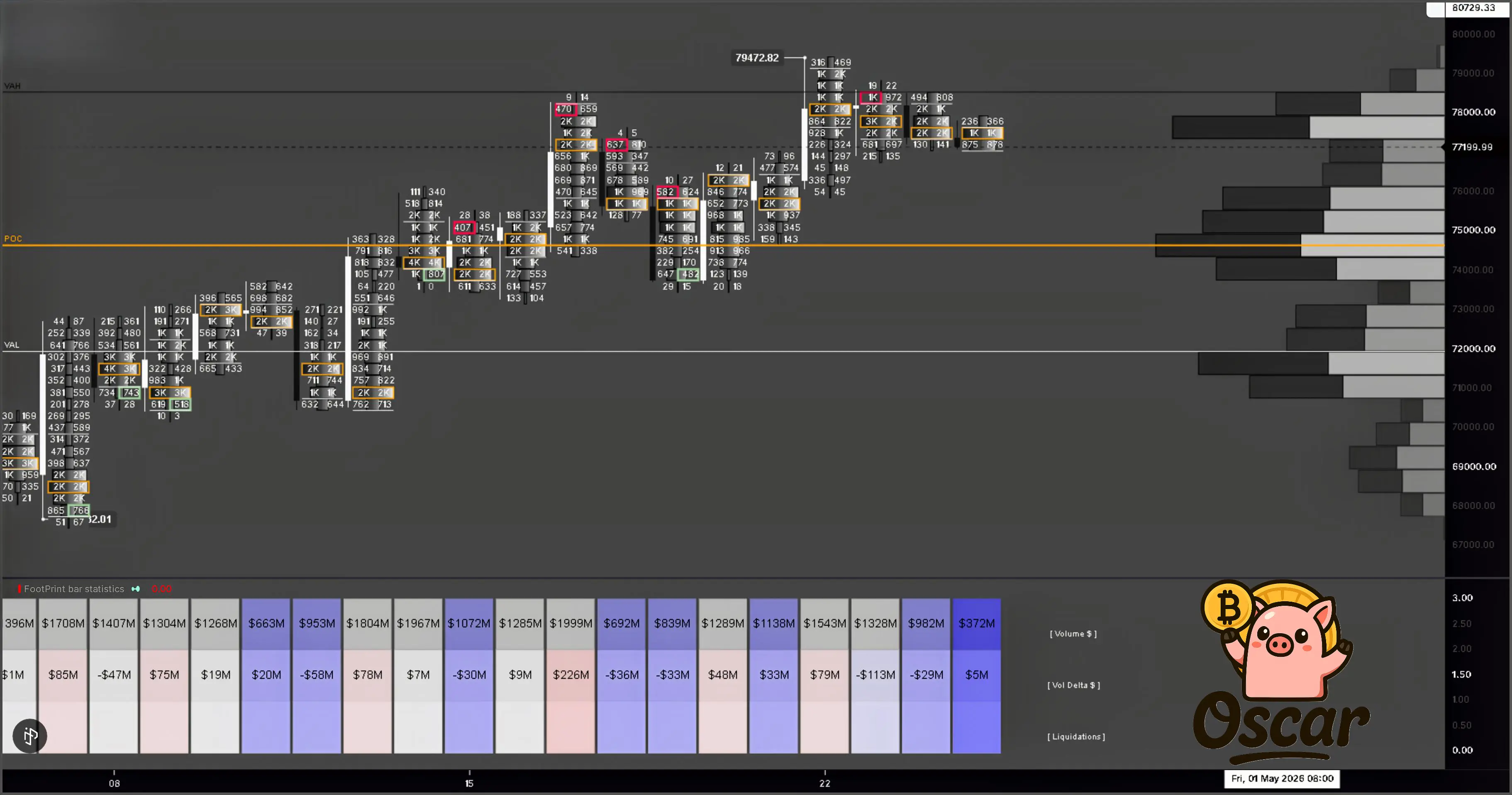
Task: Click the cyan indicator icon beside FootPrint label
Action: click(136, 589)
